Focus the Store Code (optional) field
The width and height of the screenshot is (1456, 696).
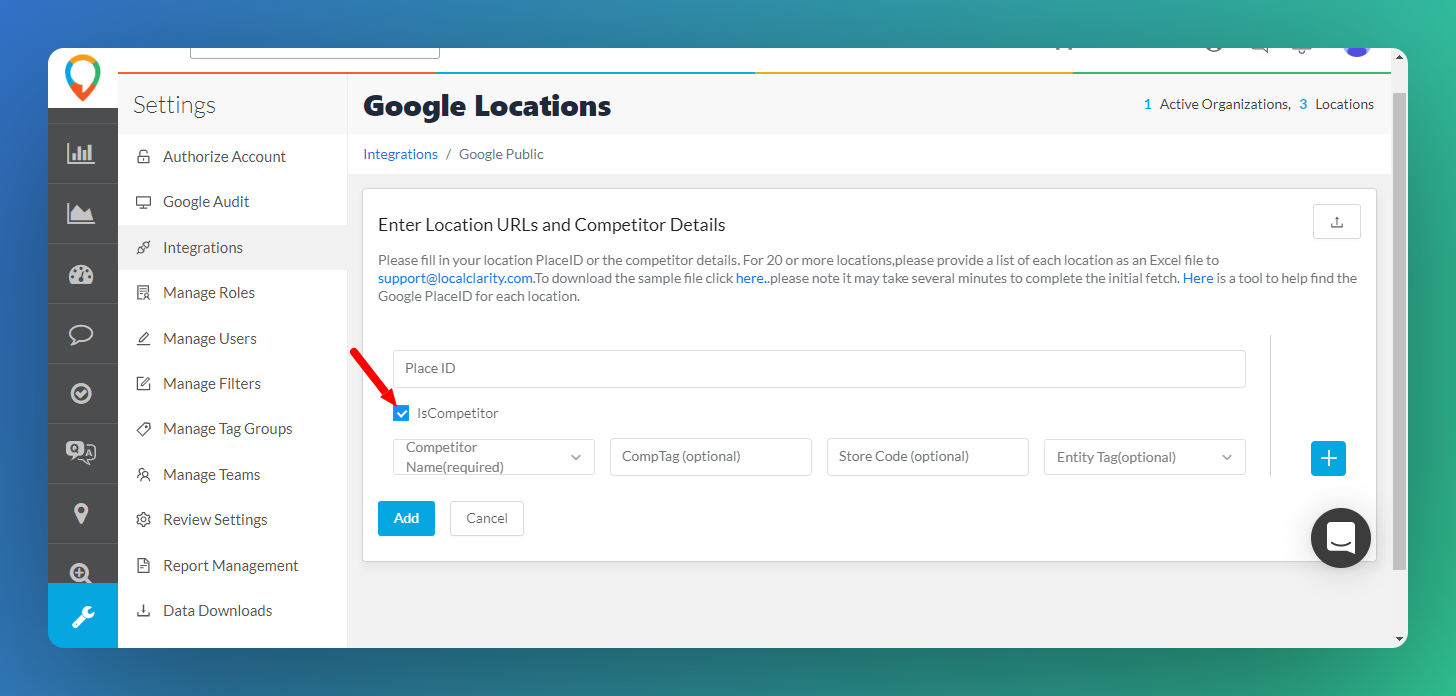click(x=928, y=457)
